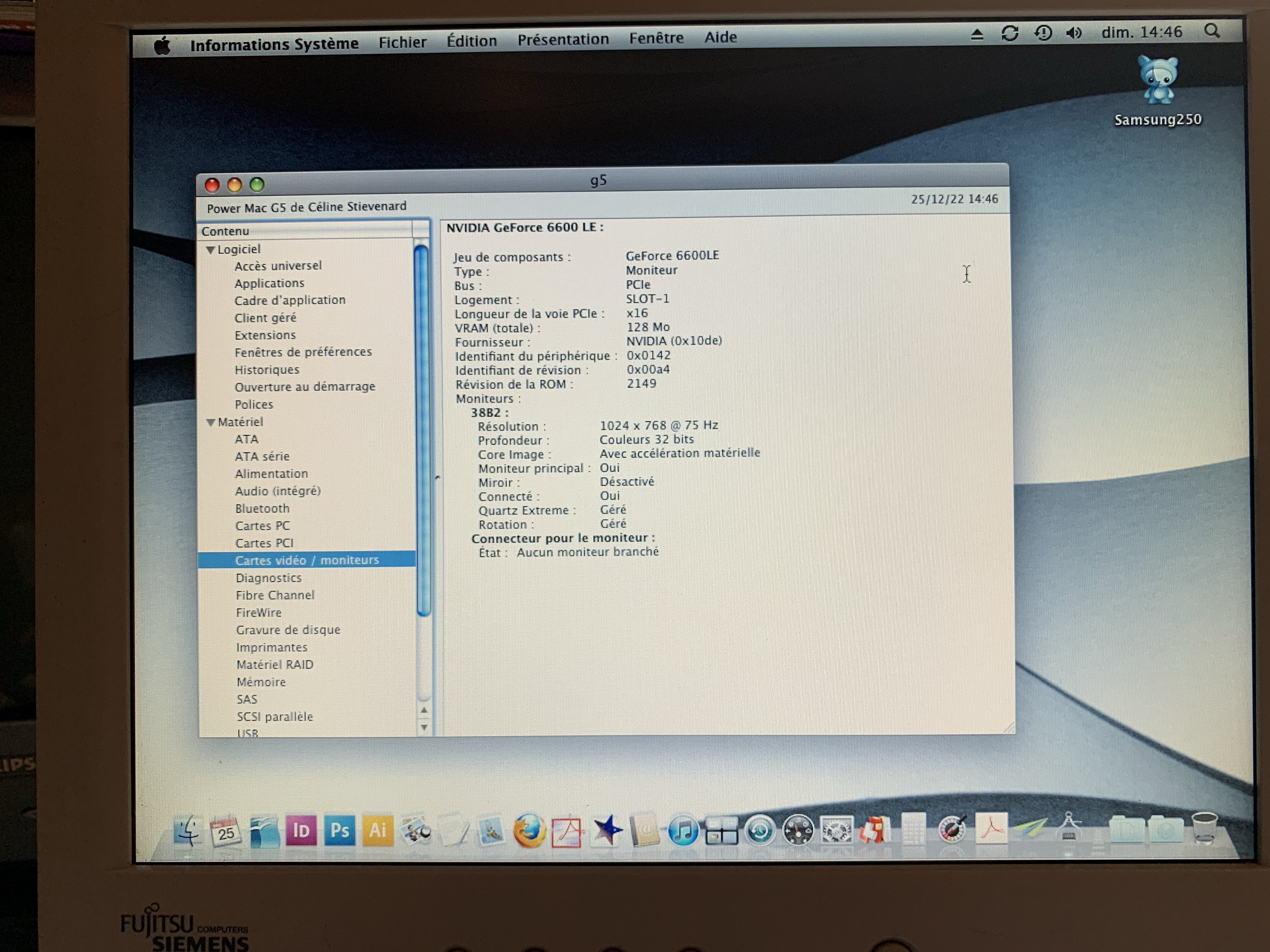Click the resolution value 1024 x 768 @ 75 Hz

659,425
